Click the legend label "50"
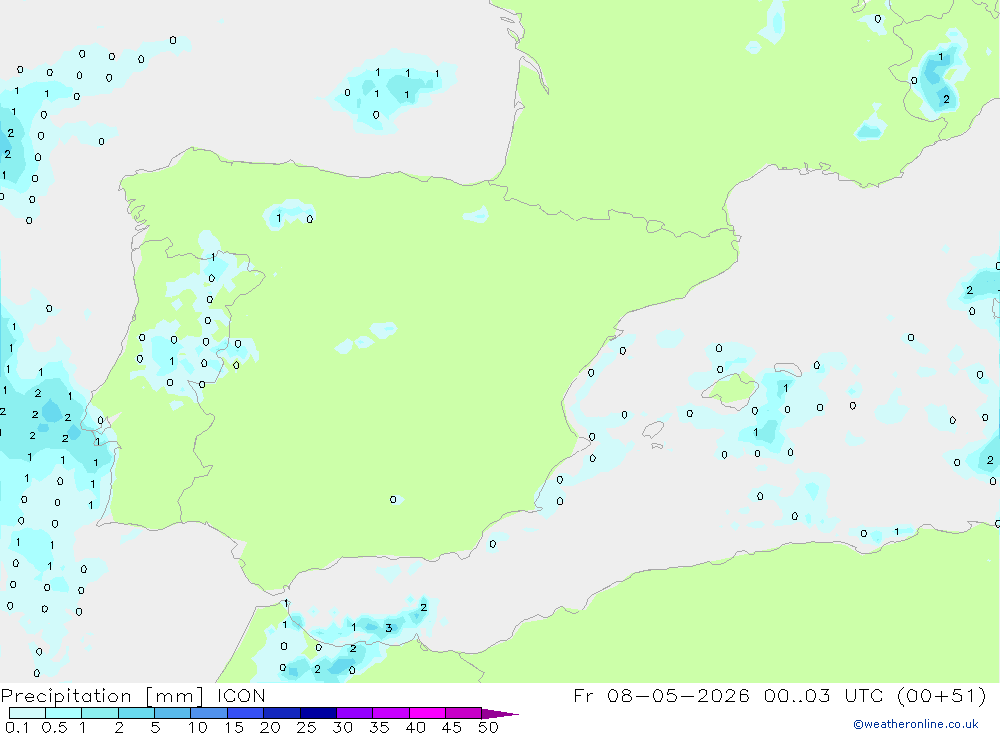 coord(489,727)
